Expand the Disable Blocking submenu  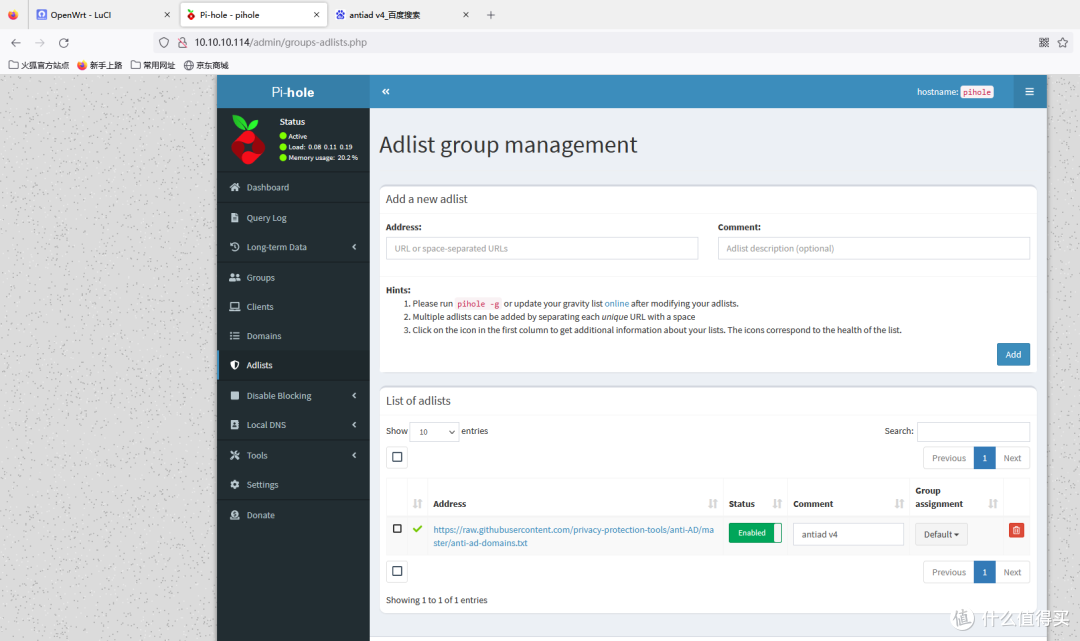pyautogui.click(x=293, y=395)
